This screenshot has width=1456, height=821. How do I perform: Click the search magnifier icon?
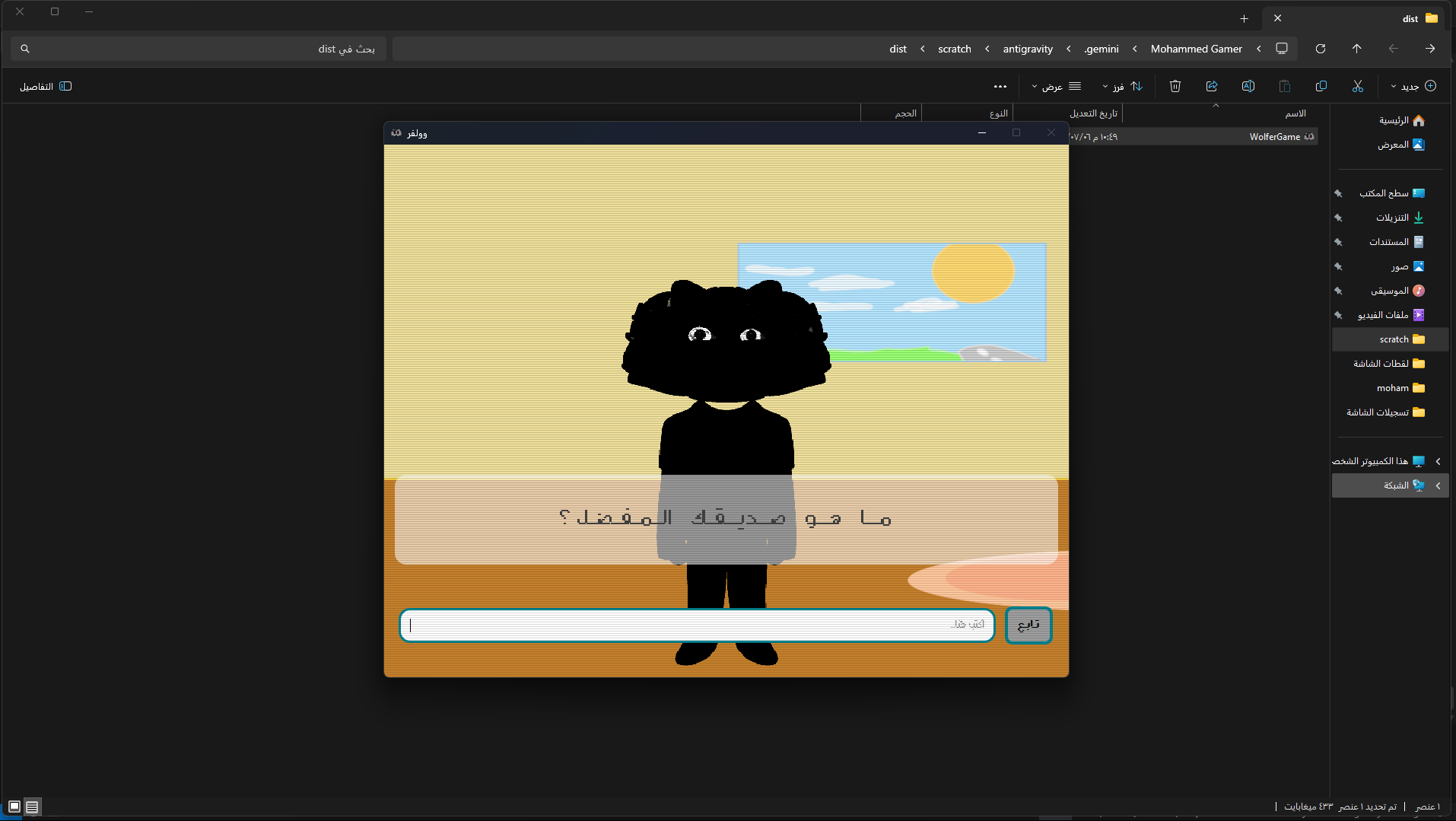pyautogui.click(x=25, y=49)
